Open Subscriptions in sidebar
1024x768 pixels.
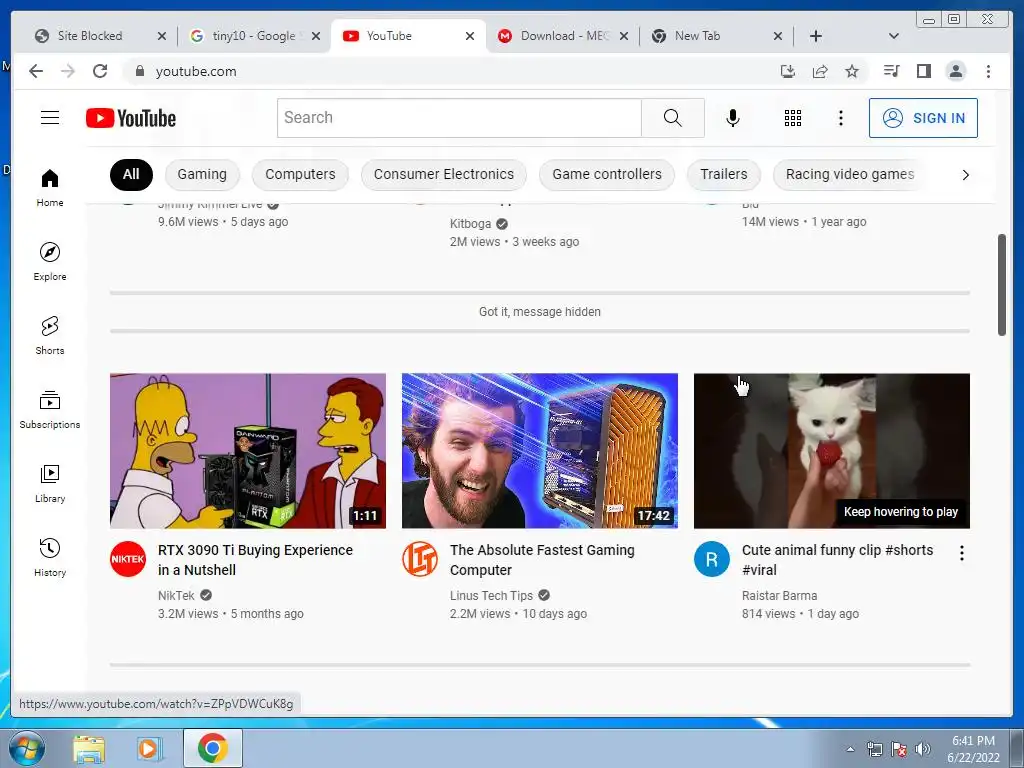[x=50, y=409]
